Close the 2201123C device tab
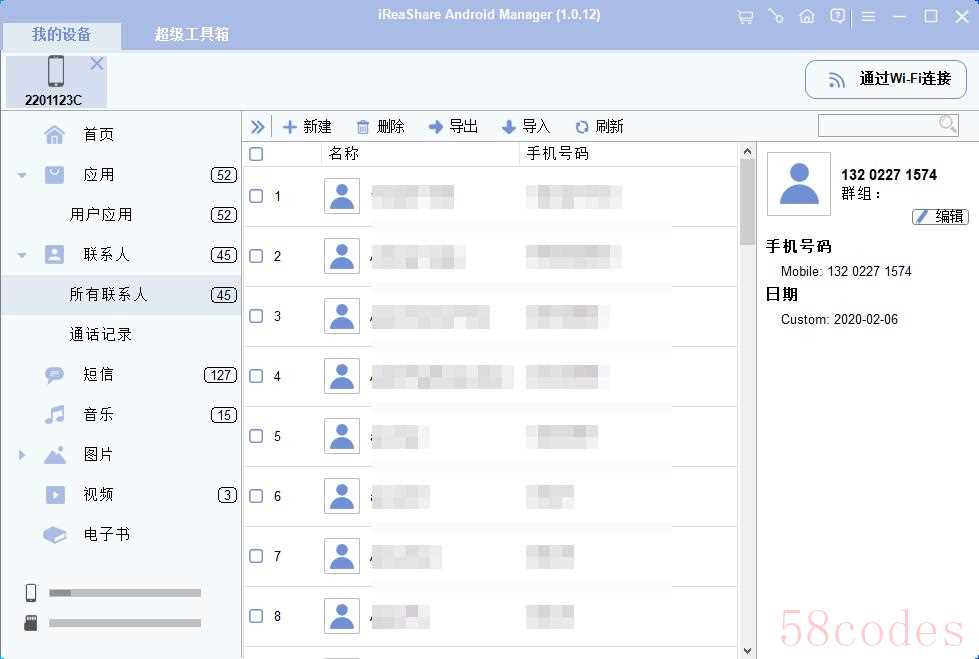Image resolution: width=979 pixels, height=659 pixels. coord(97,63)
